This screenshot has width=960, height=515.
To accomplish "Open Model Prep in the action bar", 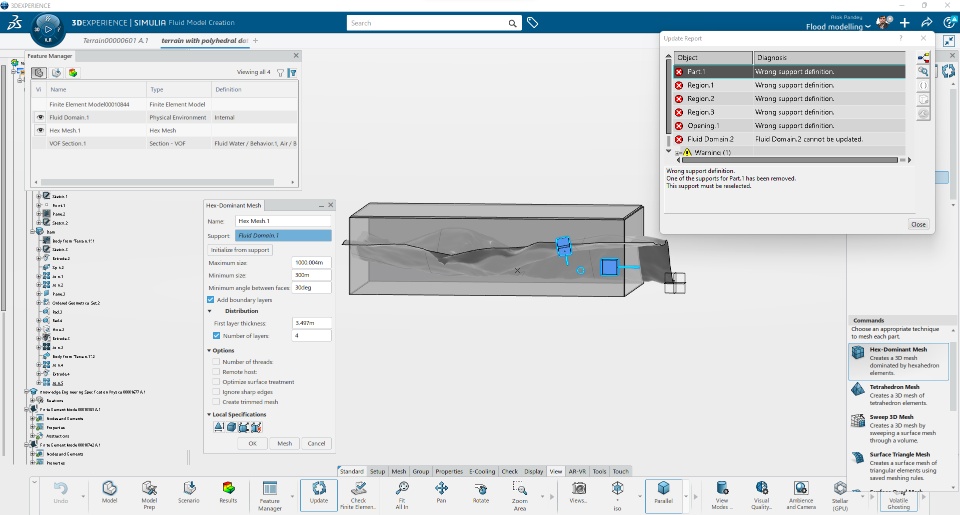I will (149, 495).
